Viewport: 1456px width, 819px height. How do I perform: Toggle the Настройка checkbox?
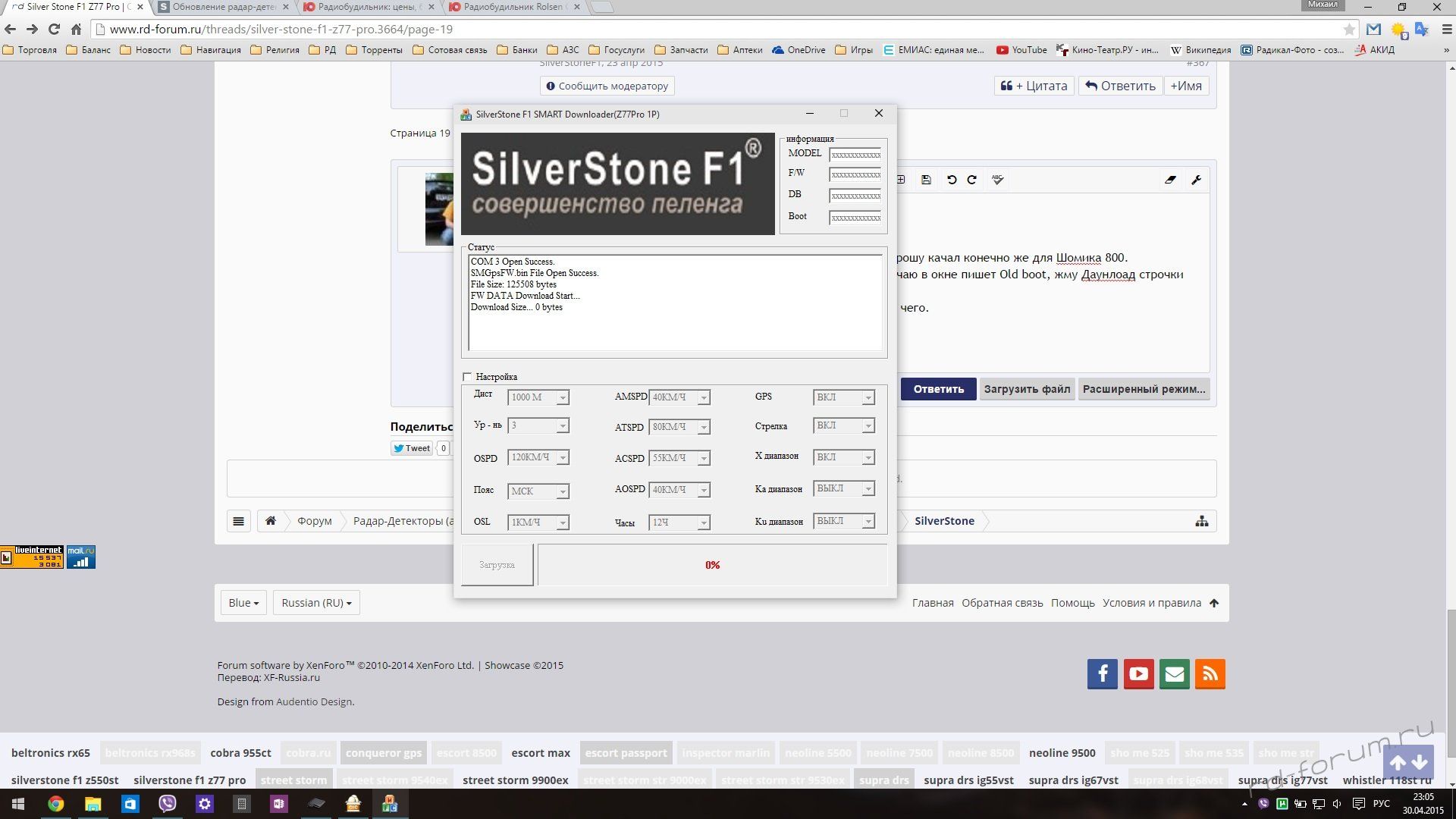click(467, 377)
